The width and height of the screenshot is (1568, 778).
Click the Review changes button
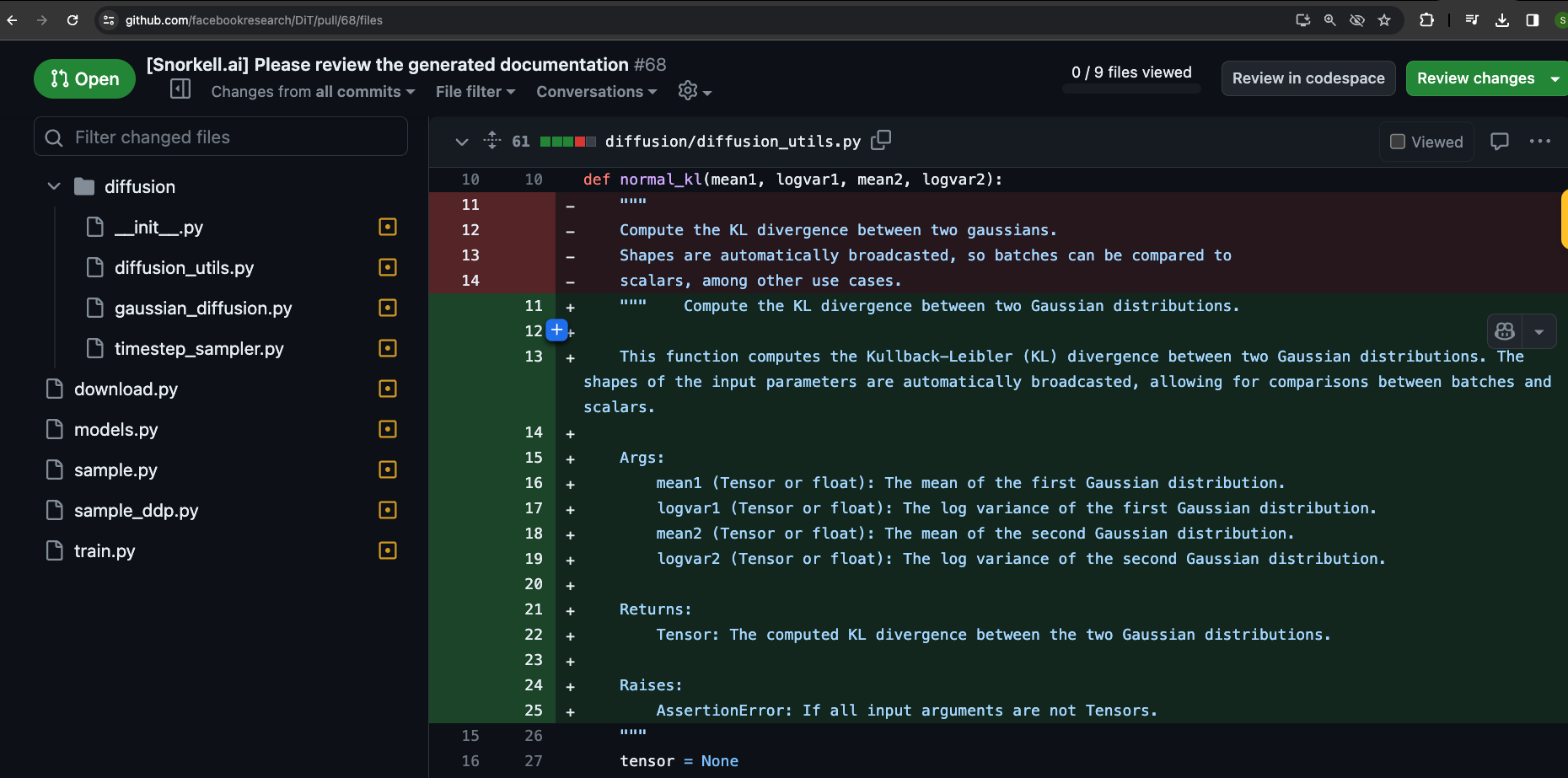click(x=1475, y=78)
